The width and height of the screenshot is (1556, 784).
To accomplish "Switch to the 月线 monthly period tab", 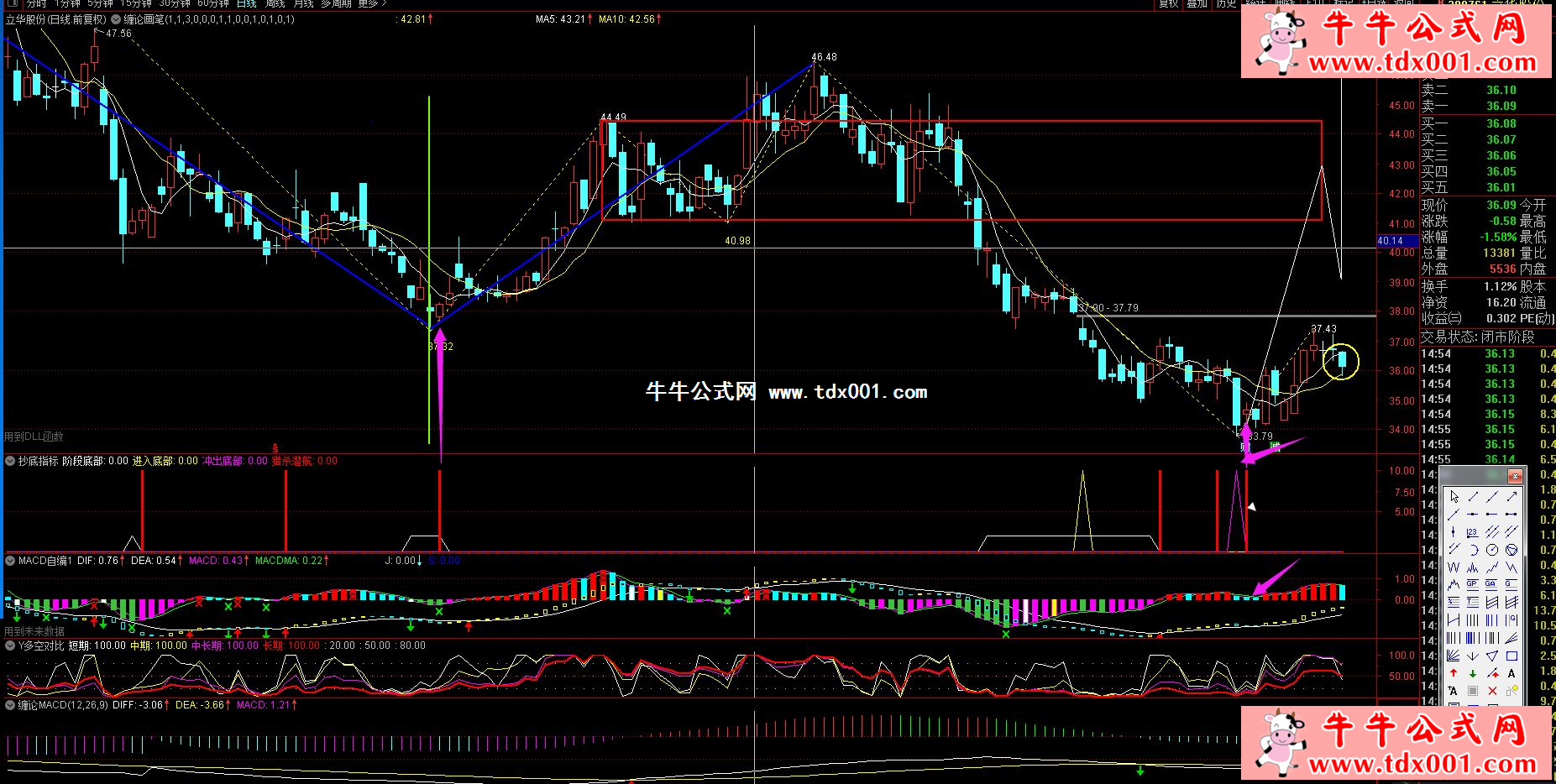I will (x=303, y=3).
